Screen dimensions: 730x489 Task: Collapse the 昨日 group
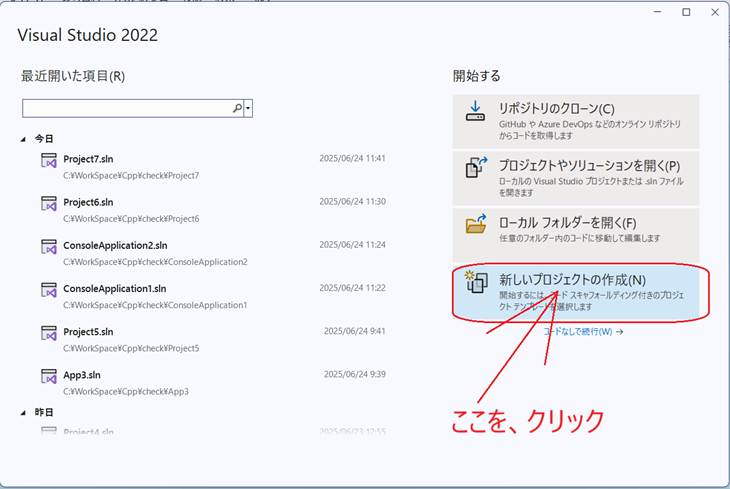click(x=23, y=413)
